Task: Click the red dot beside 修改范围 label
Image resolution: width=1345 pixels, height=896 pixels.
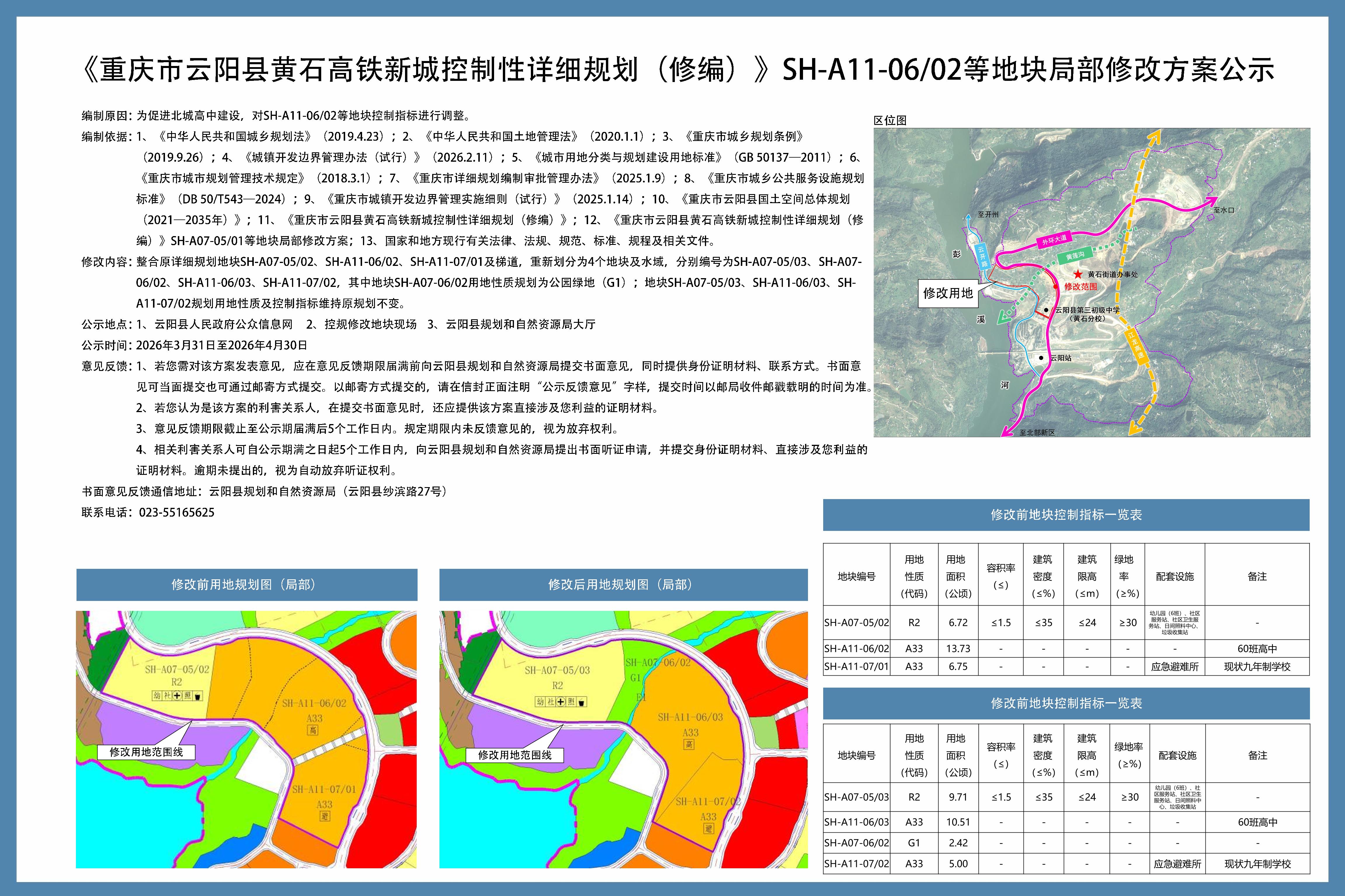Action: [x=1055, y=286]
